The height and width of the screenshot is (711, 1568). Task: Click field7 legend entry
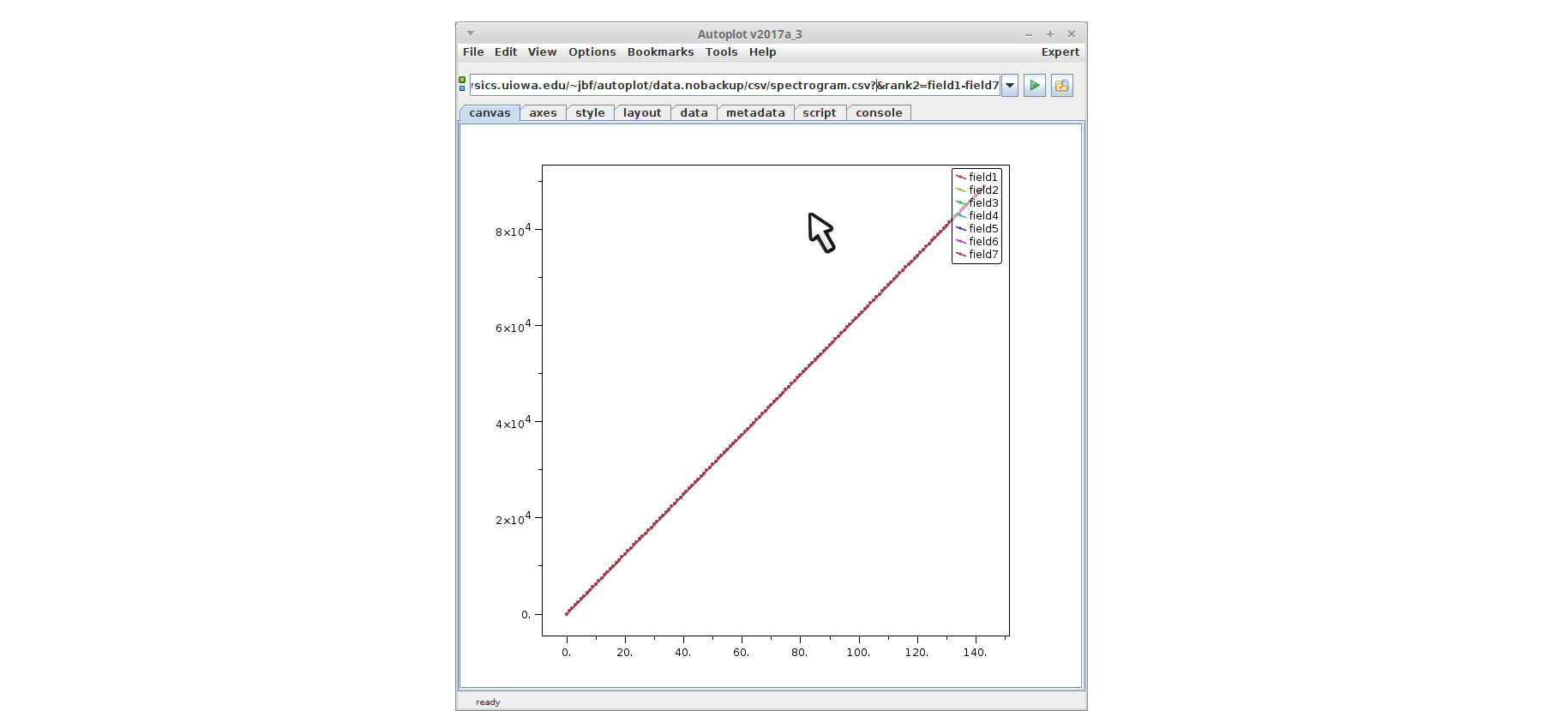coord(976,255)
